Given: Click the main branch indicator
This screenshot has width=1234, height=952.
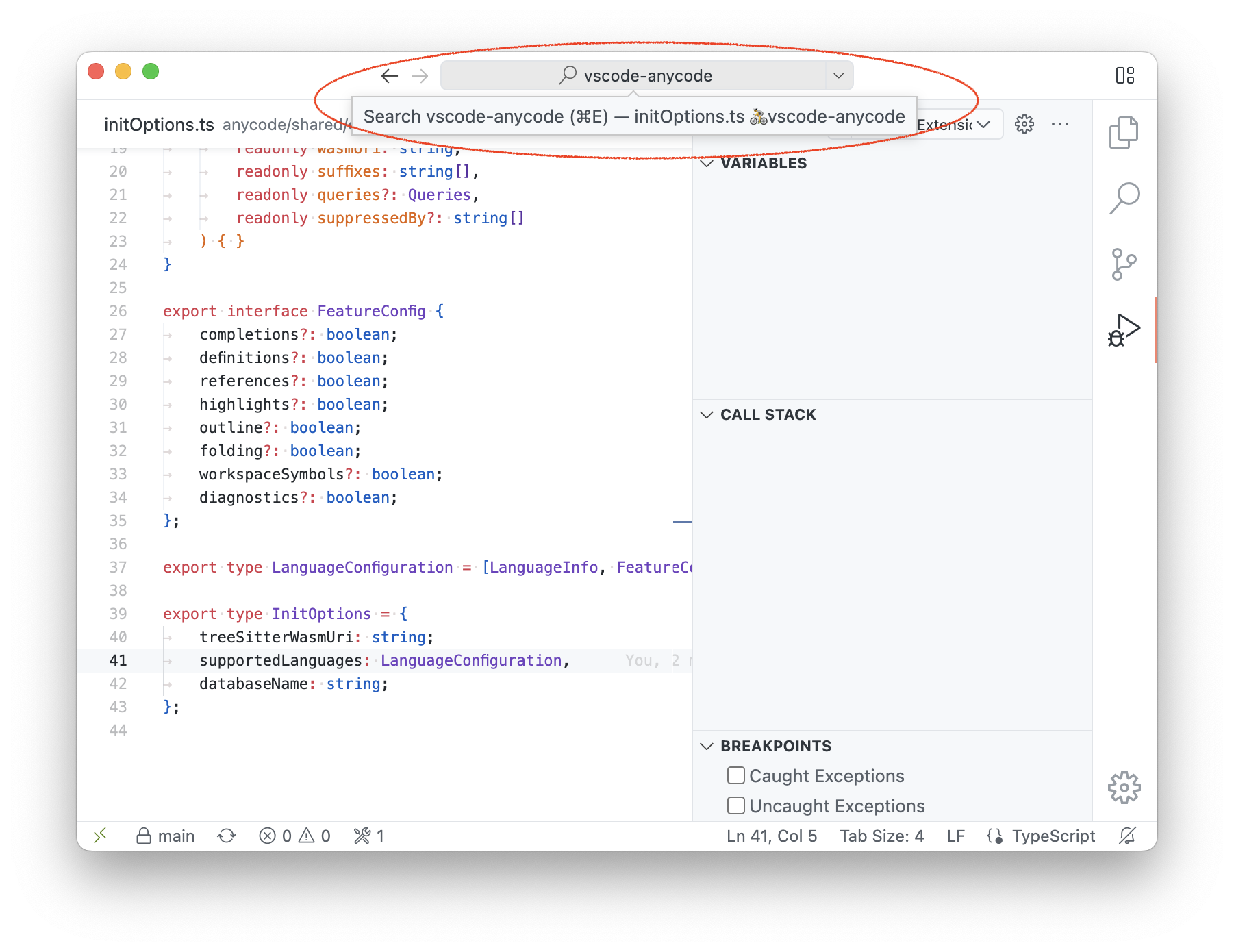Looking at the screenshot, I should tap(164, 836).
